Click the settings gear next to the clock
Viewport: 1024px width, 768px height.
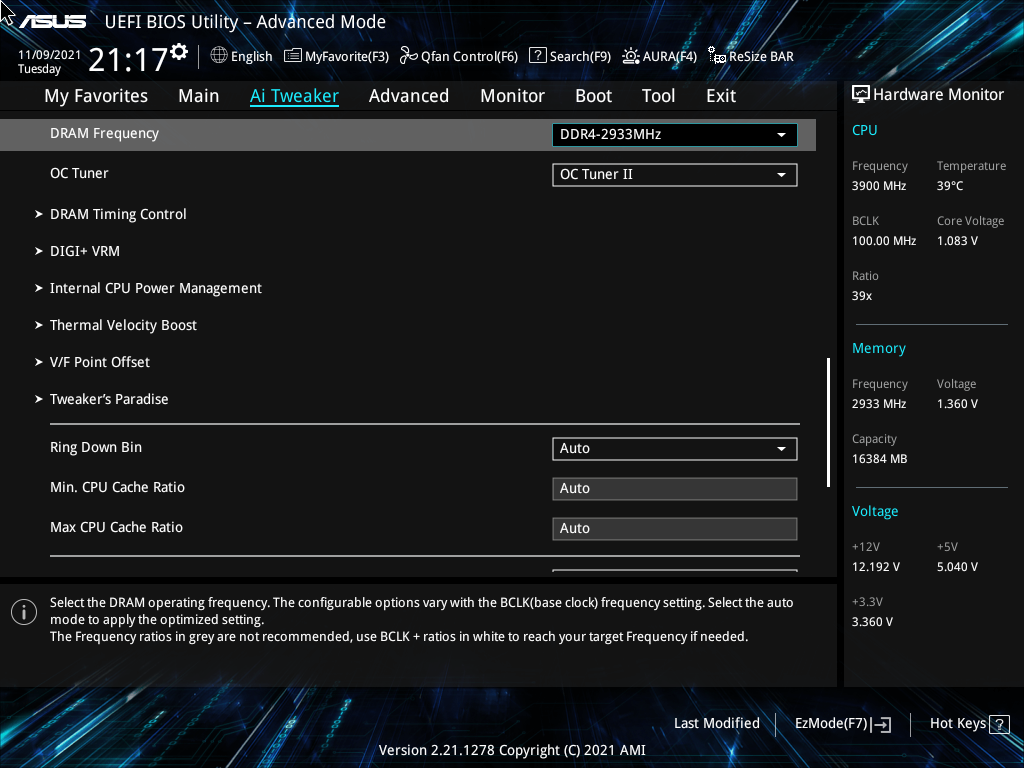[179, 52]
